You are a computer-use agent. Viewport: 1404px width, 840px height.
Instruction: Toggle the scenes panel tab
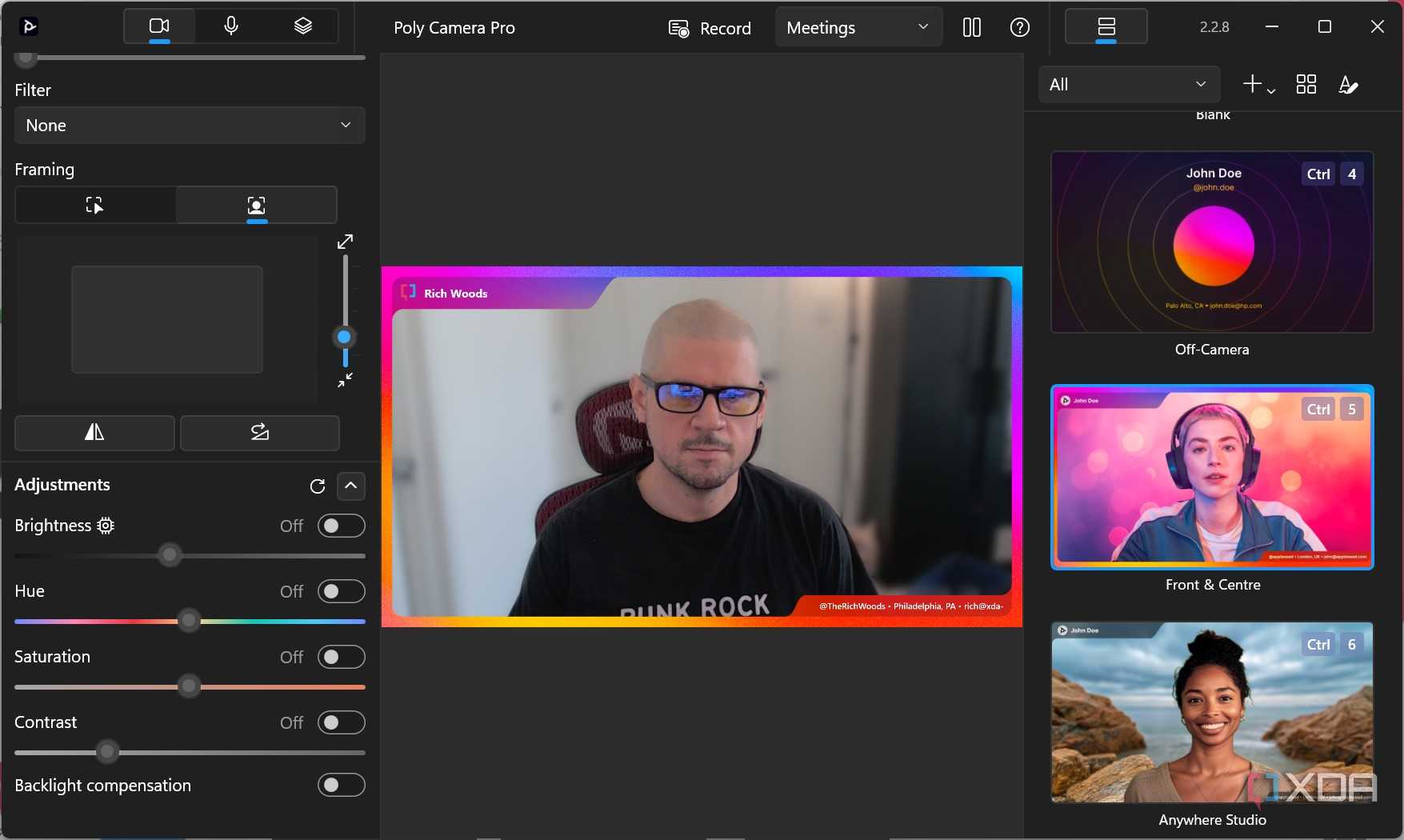pos(1106,26)
